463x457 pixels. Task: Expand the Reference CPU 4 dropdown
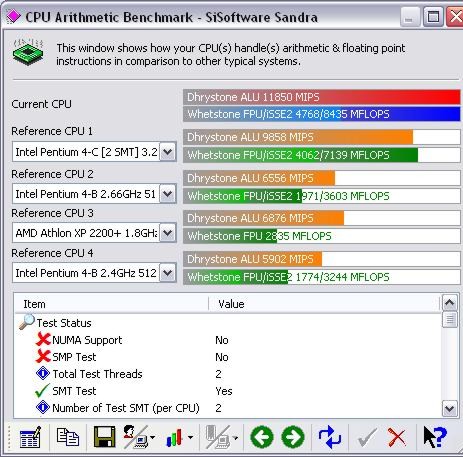tap(167, 273)
